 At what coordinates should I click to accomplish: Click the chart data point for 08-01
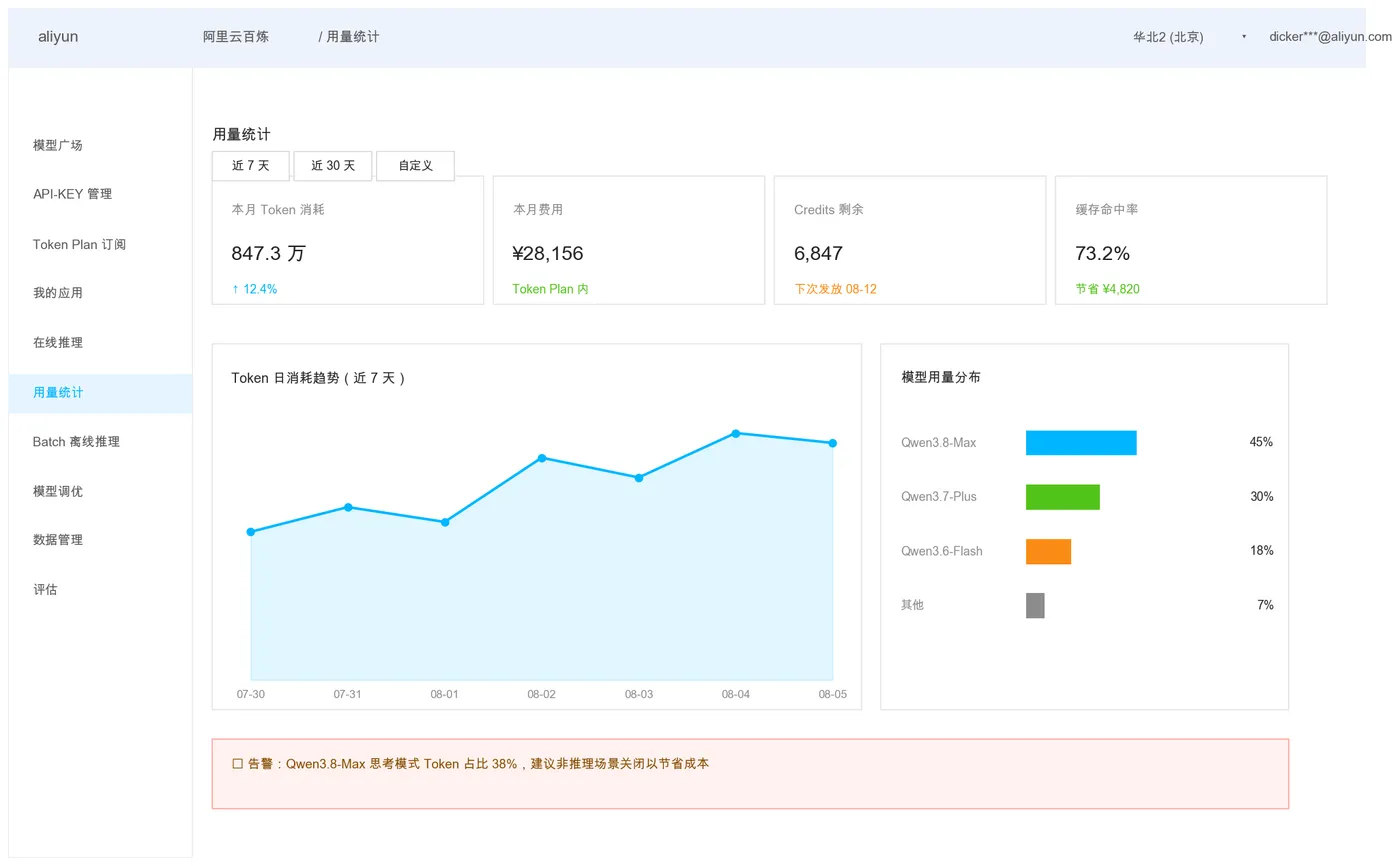click(445, 522)
